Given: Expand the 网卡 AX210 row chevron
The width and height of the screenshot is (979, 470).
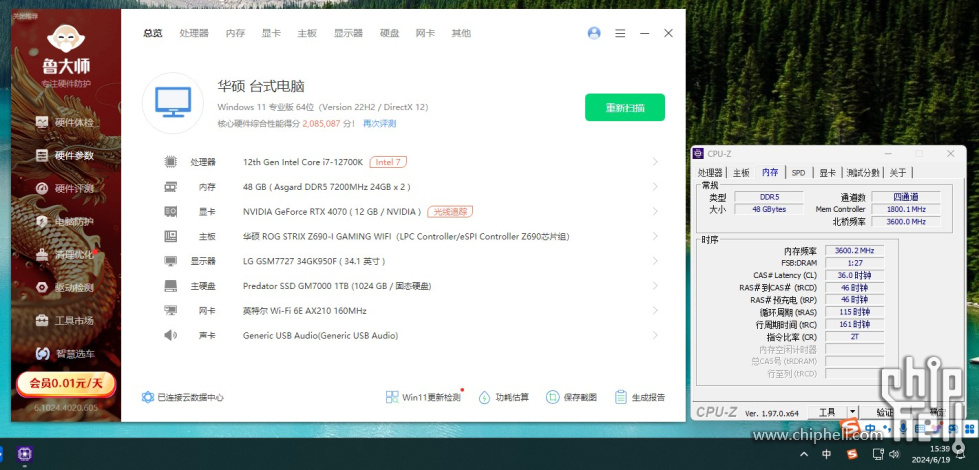Looking at the screenshot, I should click(655, 310).
